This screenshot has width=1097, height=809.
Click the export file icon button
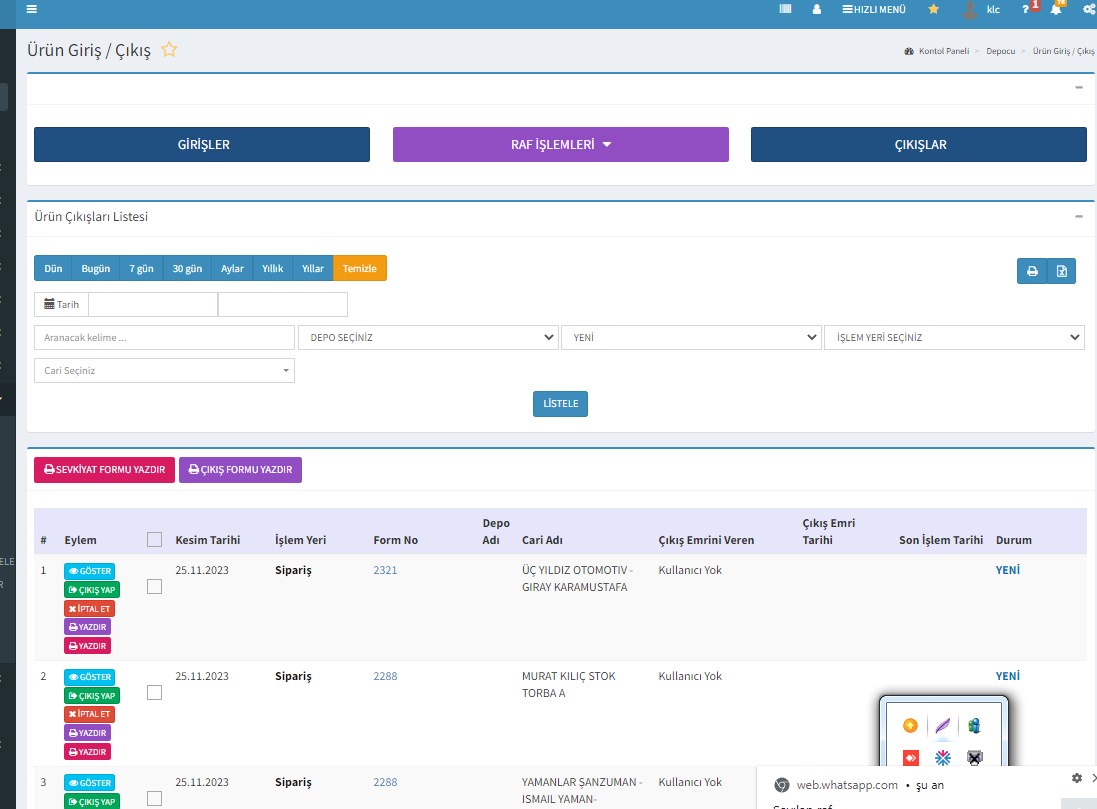[1061, 271]
